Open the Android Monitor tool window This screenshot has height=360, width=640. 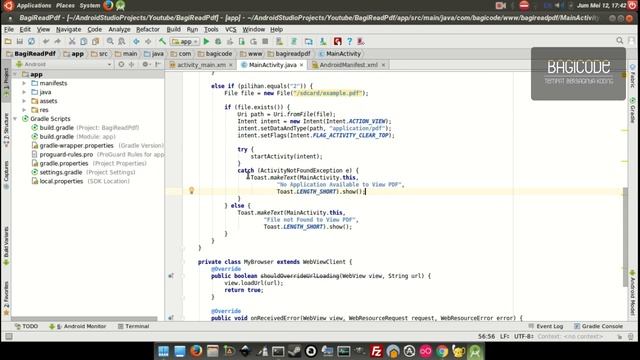click(78, 326)
